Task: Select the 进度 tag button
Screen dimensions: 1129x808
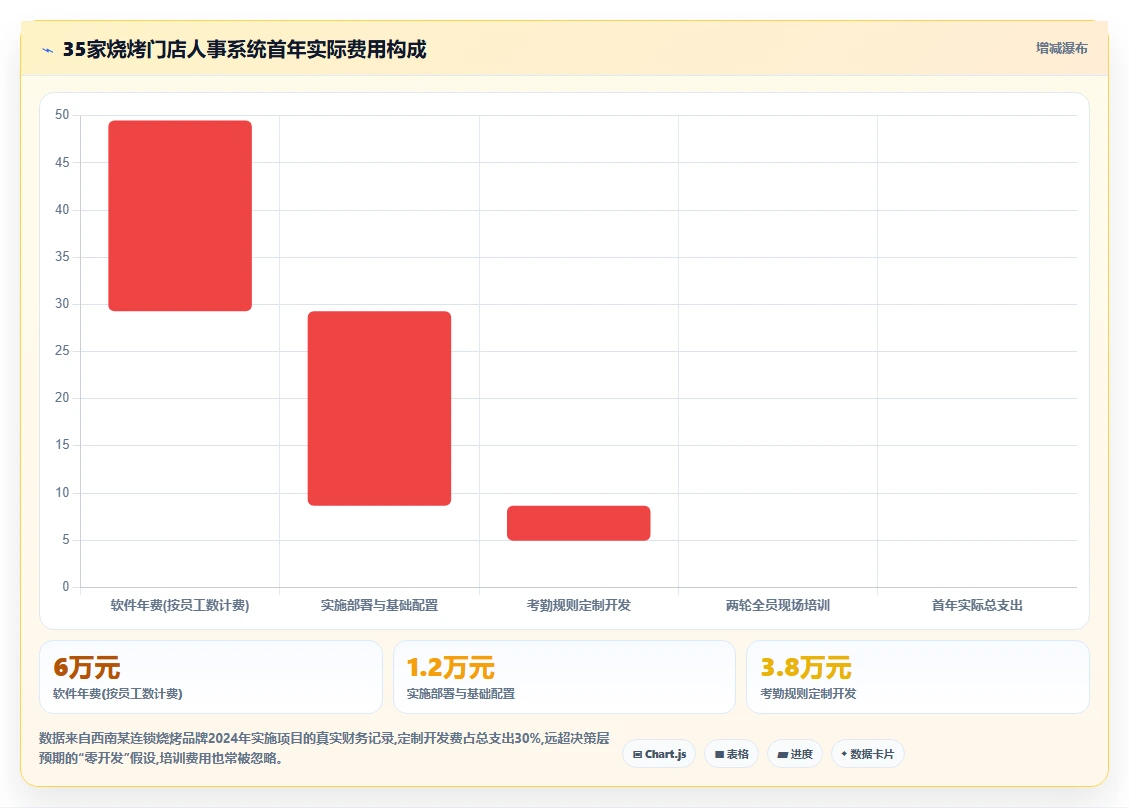Action: coord(795,754)
